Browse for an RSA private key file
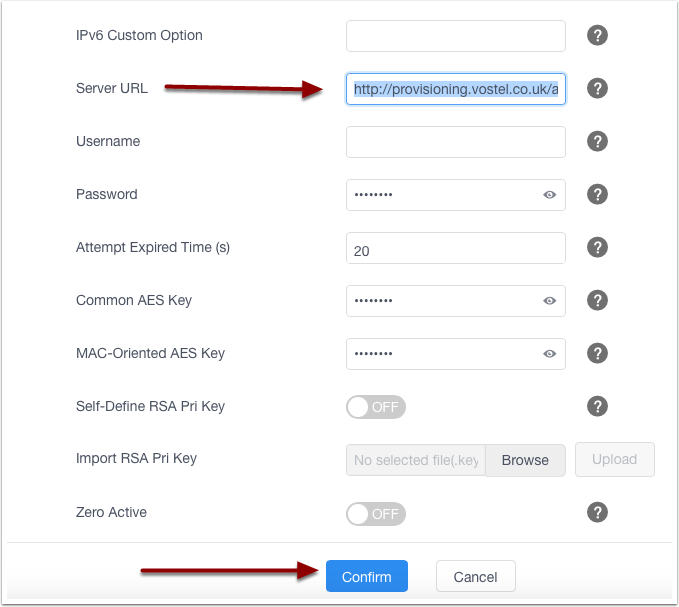This screenshot has height=607, width=679. (x=525, y=460)
